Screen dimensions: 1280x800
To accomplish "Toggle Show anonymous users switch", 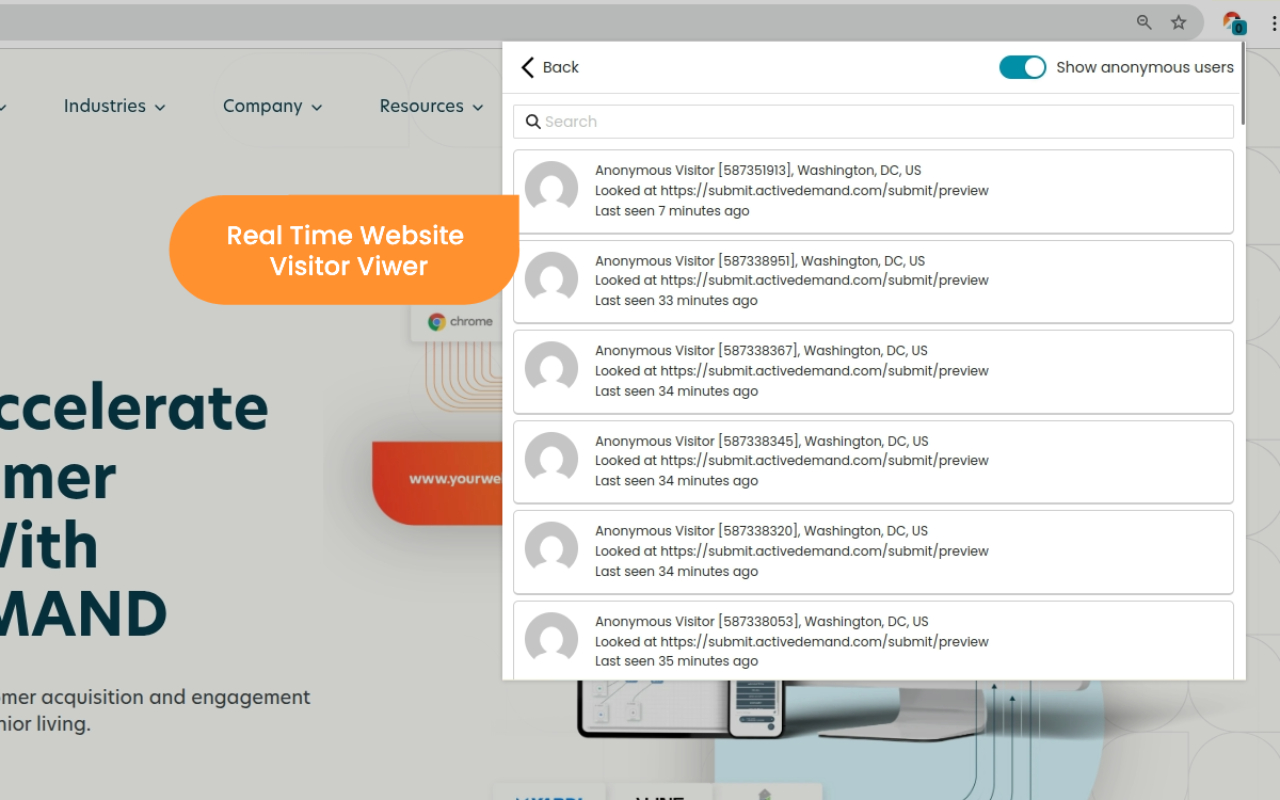I will tap(1022, 67).
